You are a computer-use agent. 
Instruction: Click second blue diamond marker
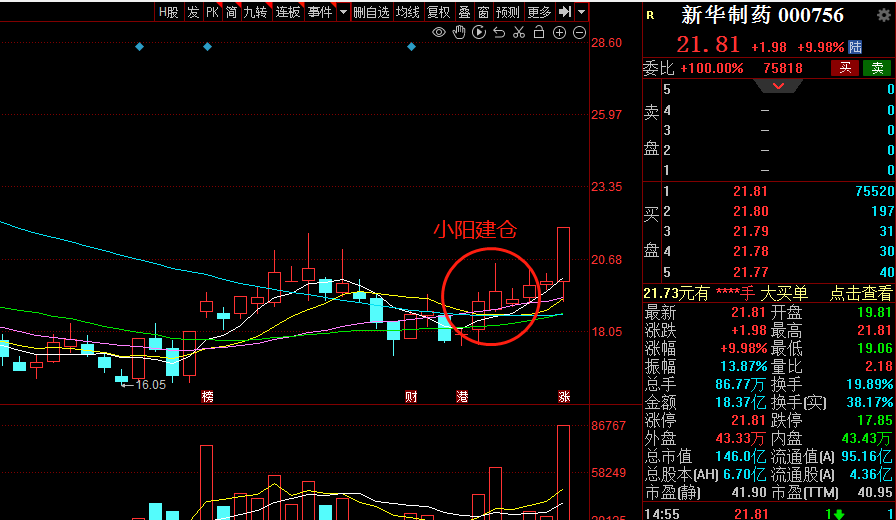pos(207,47)
